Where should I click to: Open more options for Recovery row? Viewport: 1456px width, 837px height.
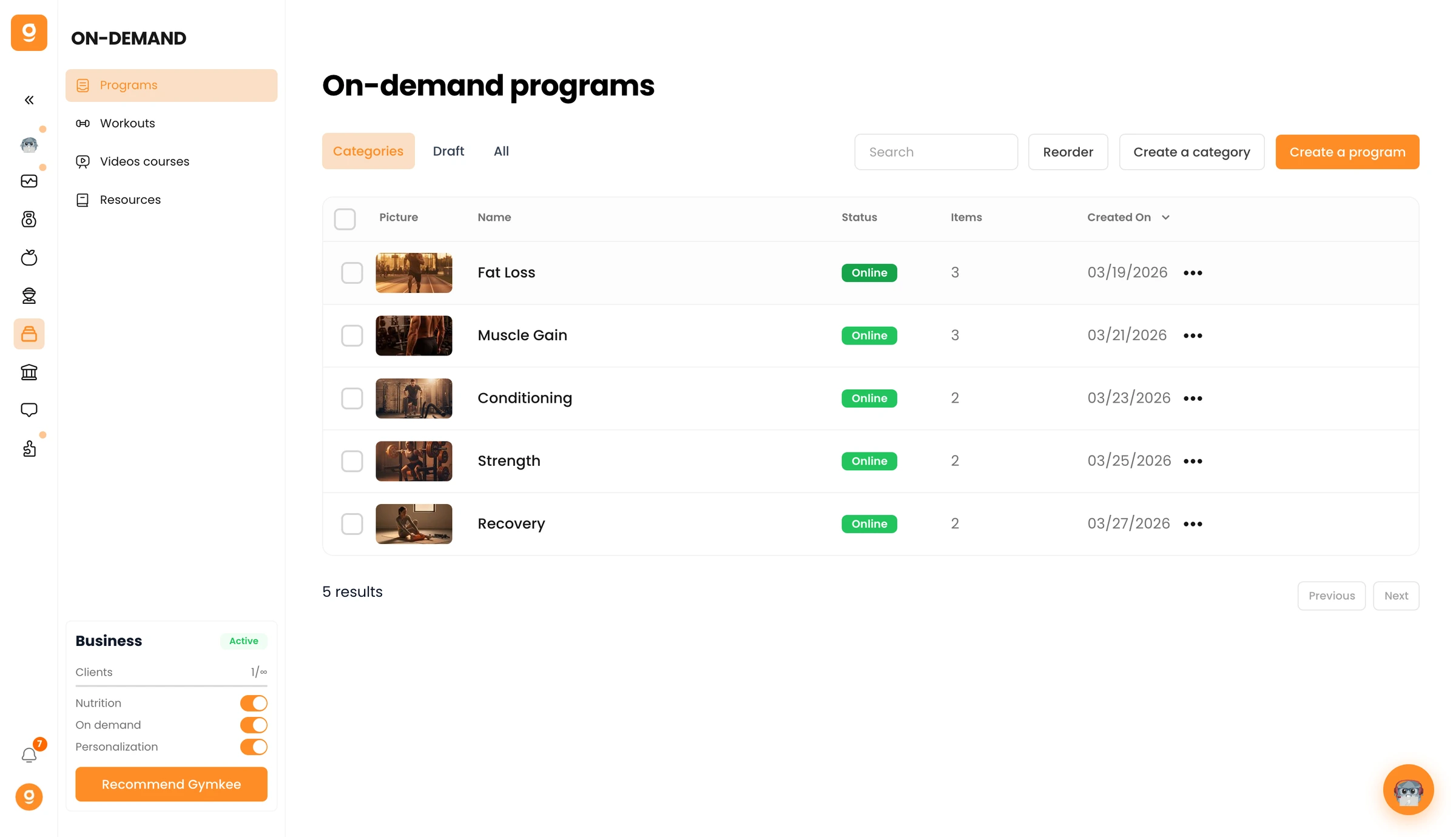(x=1193, y=524)
